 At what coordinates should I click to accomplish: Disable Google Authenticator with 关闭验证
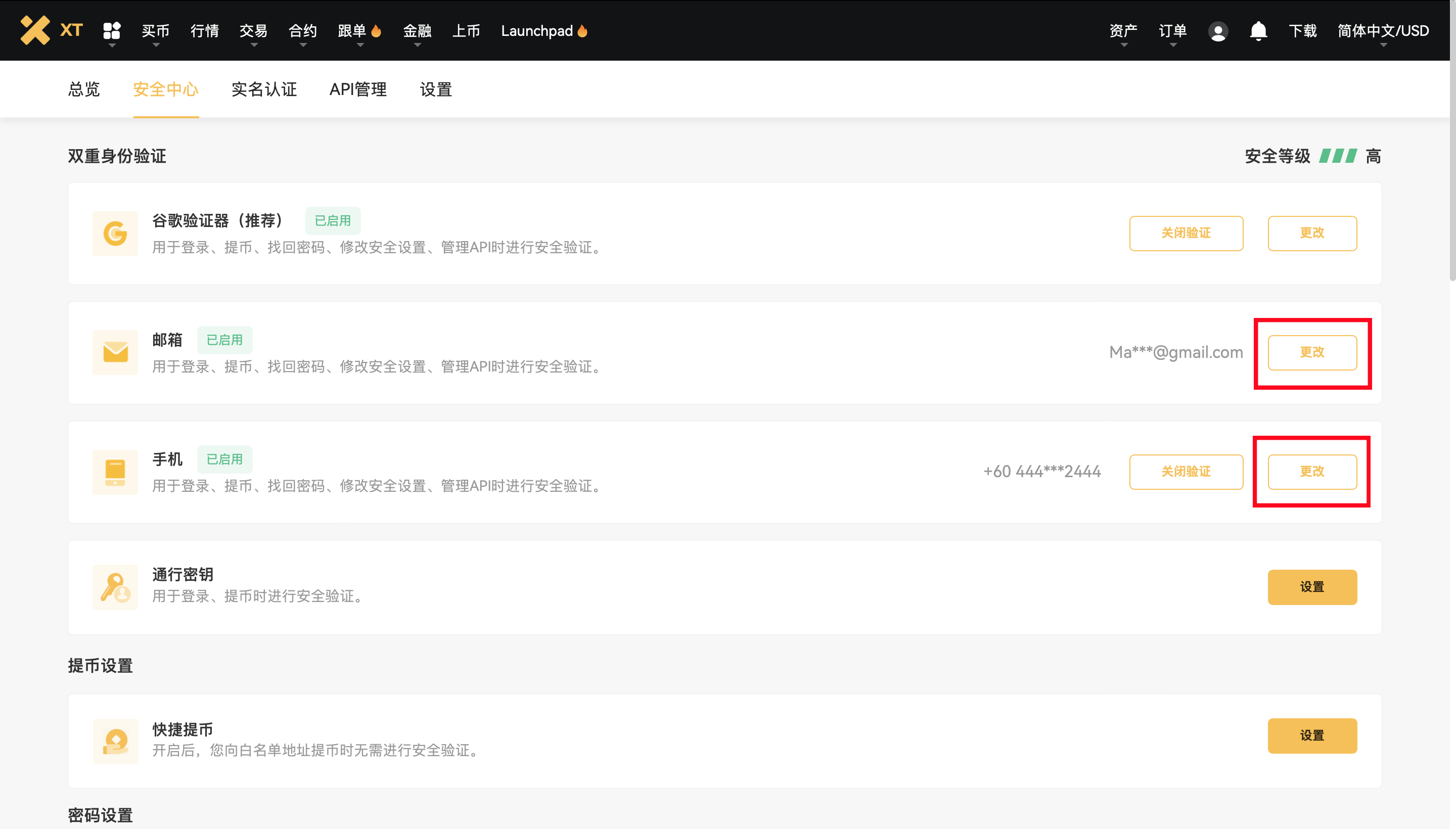1186,233
